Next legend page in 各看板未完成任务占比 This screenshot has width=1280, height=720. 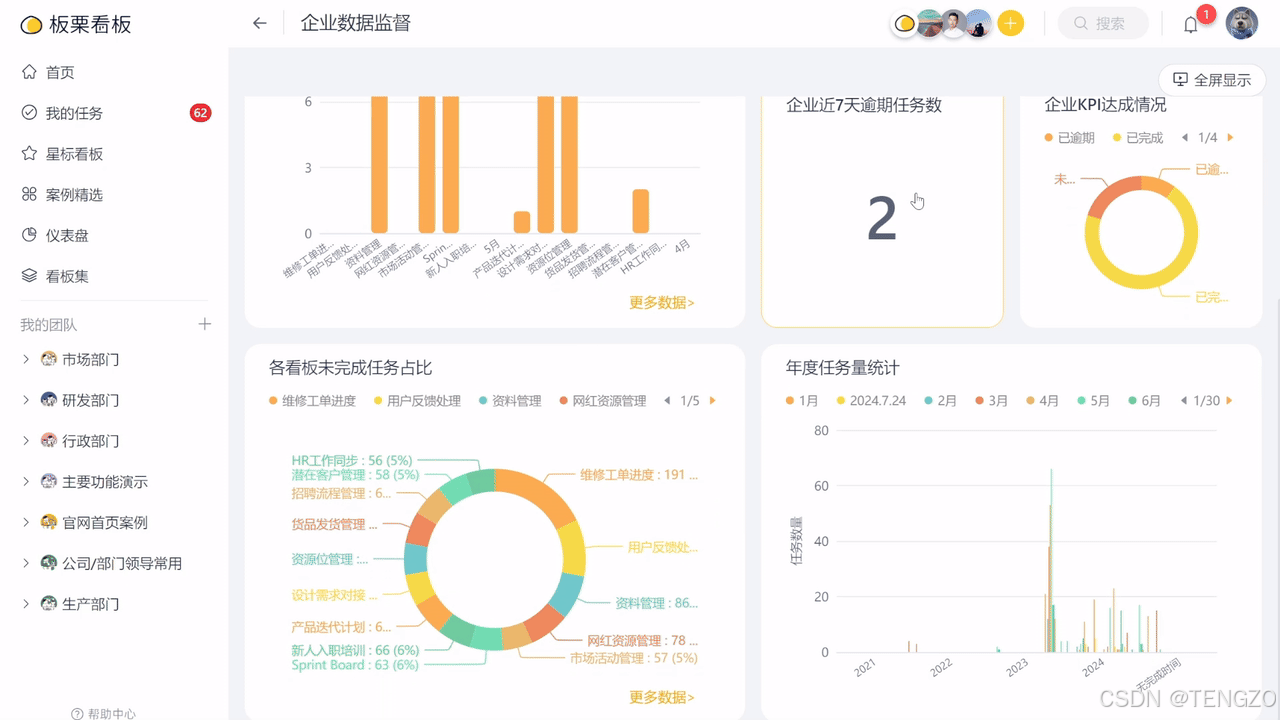713,401
